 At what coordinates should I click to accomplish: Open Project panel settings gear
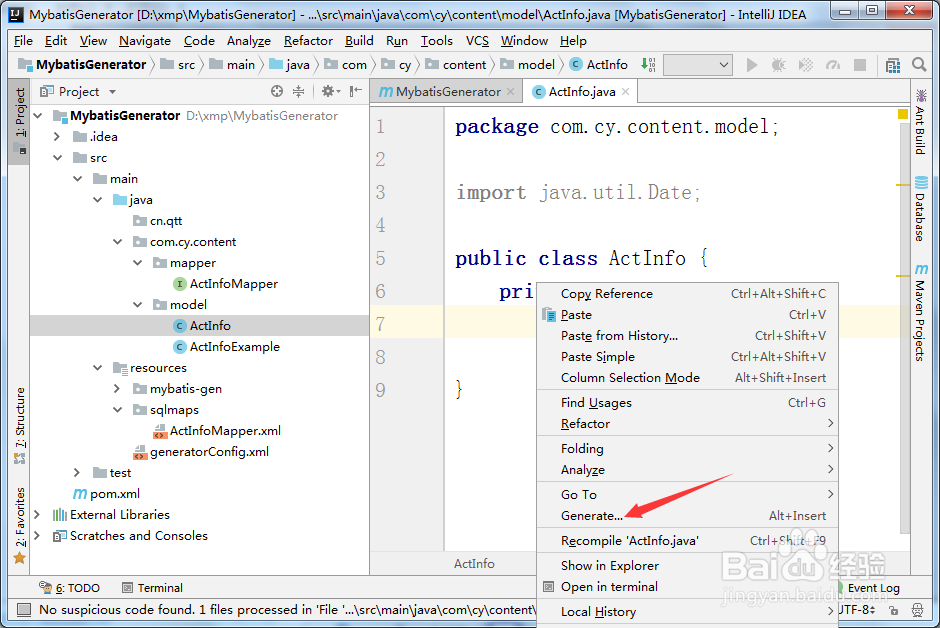tap(330, 91)
